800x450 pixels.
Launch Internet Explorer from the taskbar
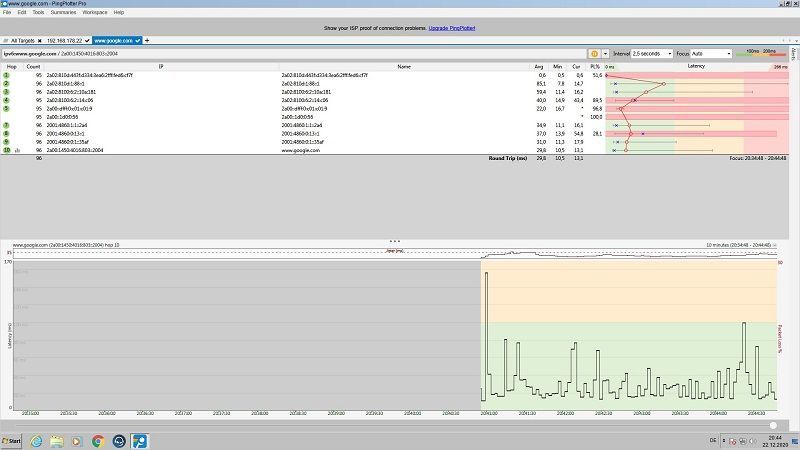pos(36,441)
